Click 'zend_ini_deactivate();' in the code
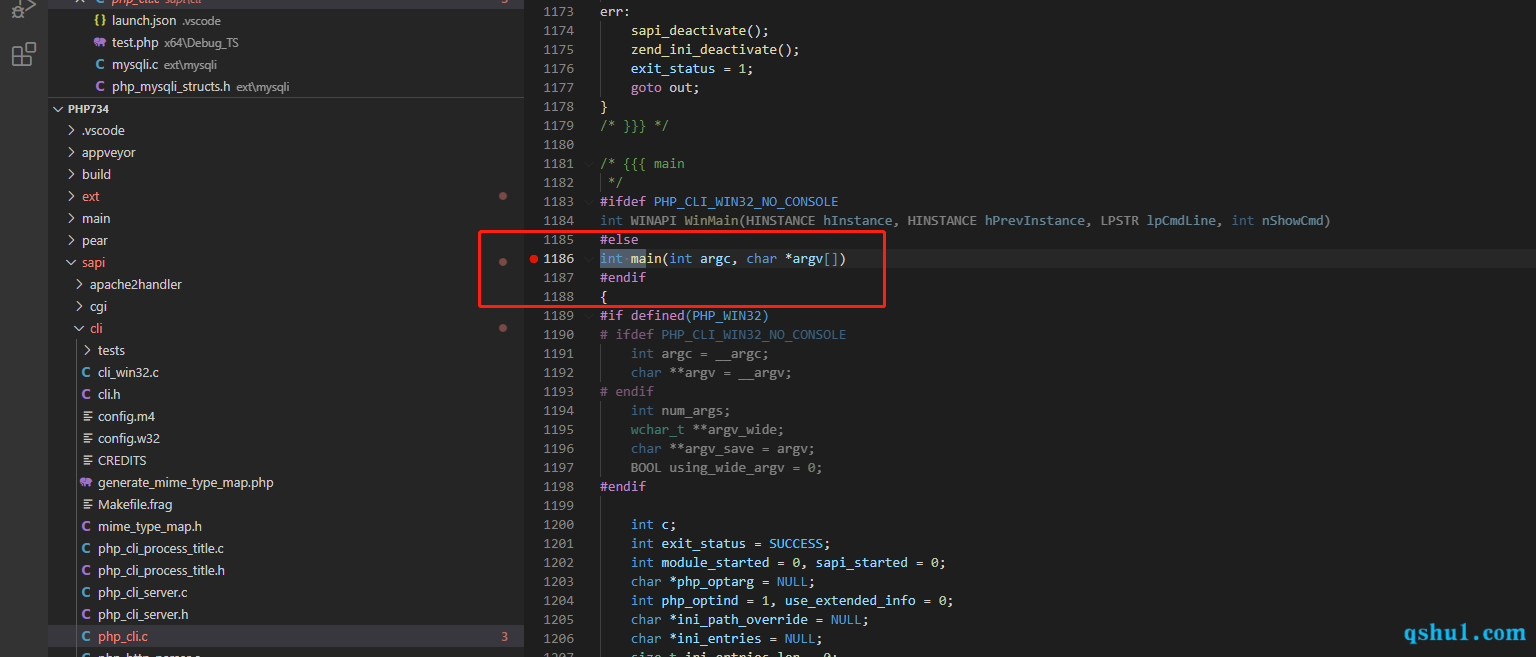 coord(715,50)
